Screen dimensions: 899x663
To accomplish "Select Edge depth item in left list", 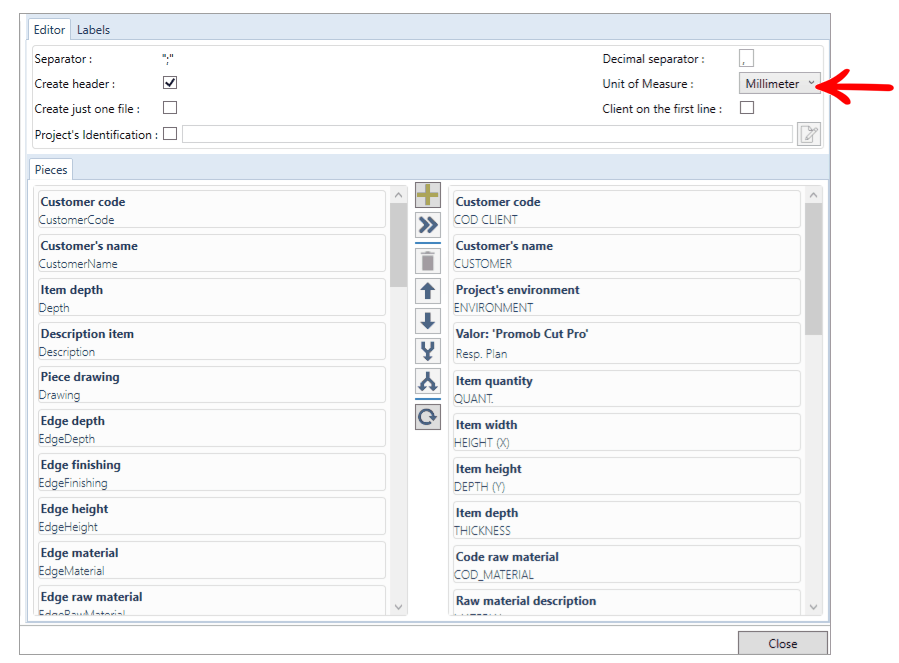I will pyautogui.click(x=212, y=428).
